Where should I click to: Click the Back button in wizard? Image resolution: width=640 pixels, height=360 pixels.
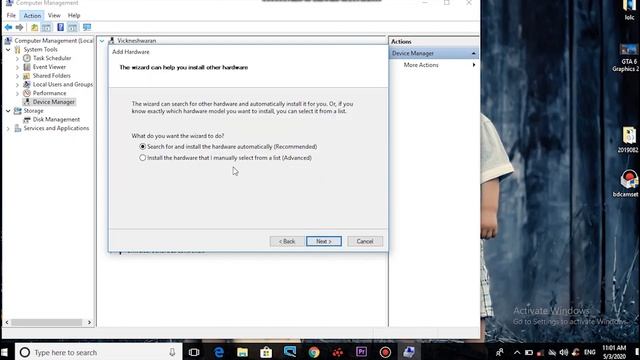point(287,241)
